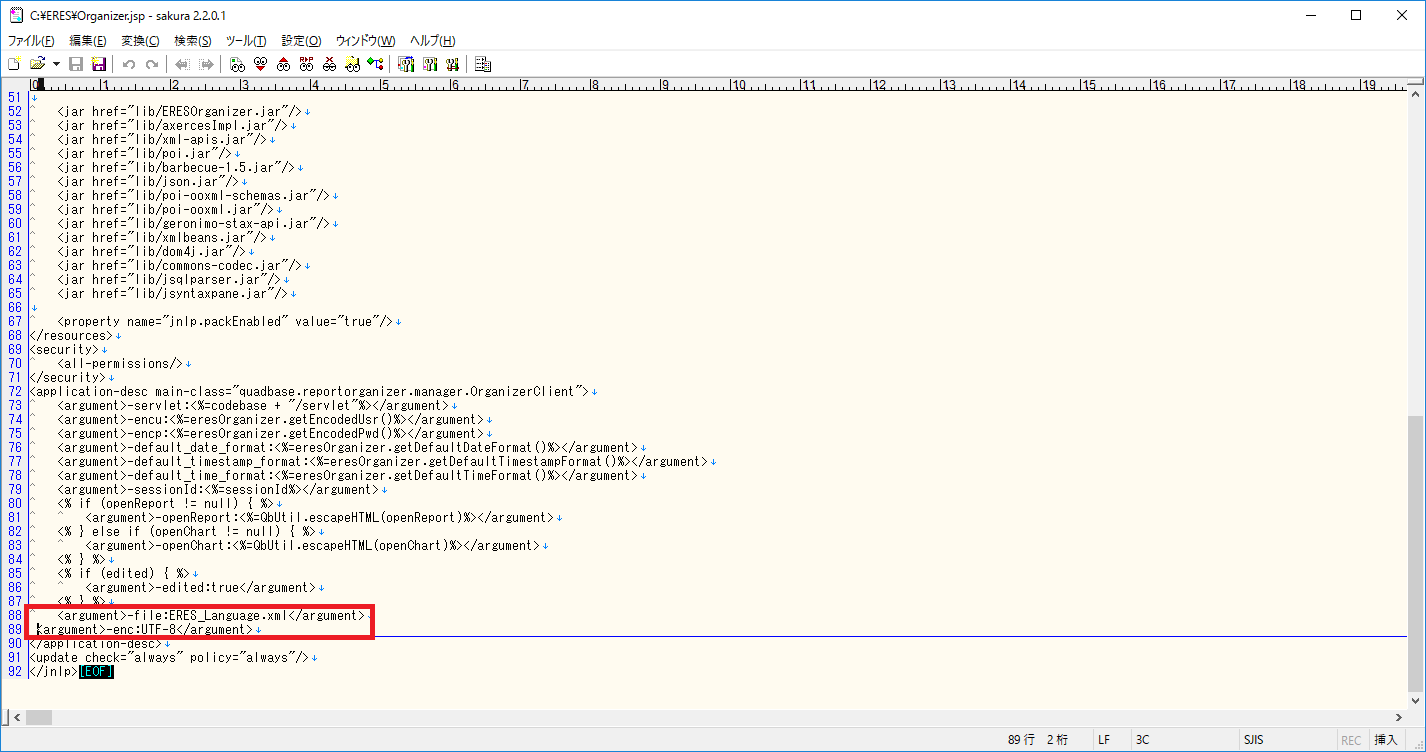Screen dimensions: 1426x752
Task: Click the lib/json.jar line
Action: point(151,182)
